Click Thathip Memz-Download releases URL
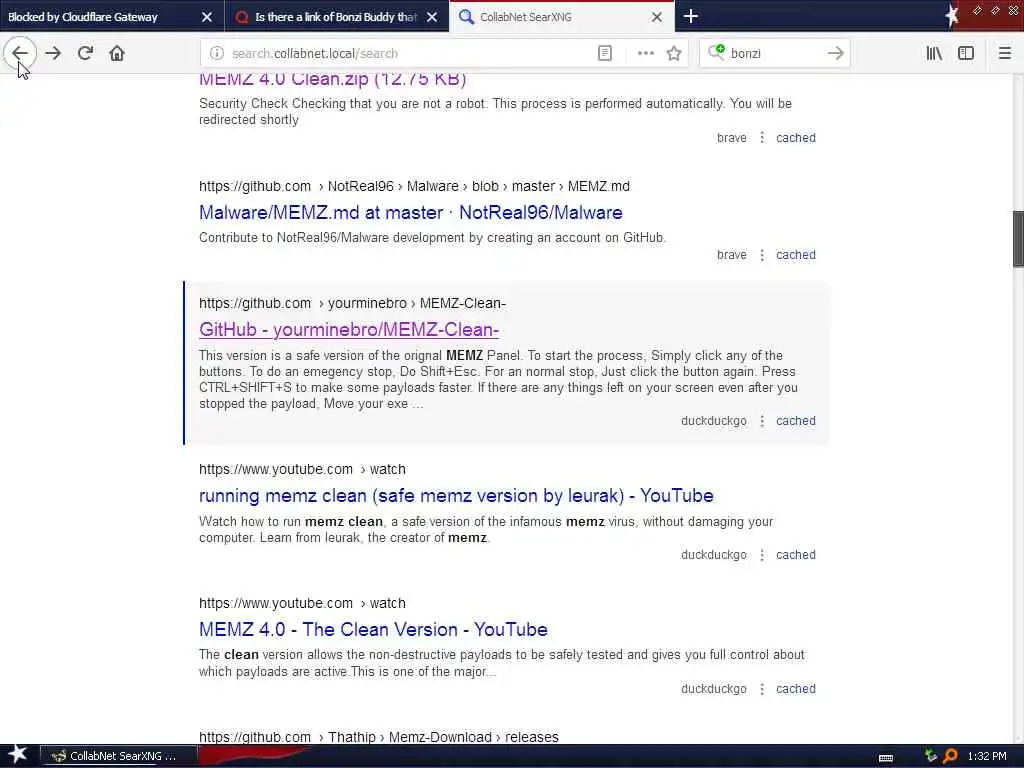 coord(379,737)
